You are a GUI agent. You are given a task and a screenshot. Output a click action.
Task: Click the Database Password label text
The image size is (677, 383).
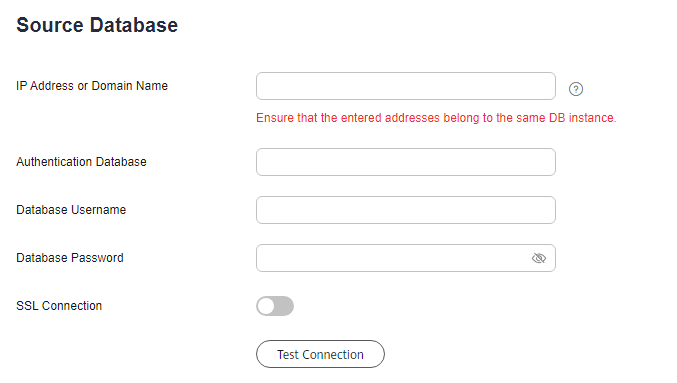coord(70,258)
